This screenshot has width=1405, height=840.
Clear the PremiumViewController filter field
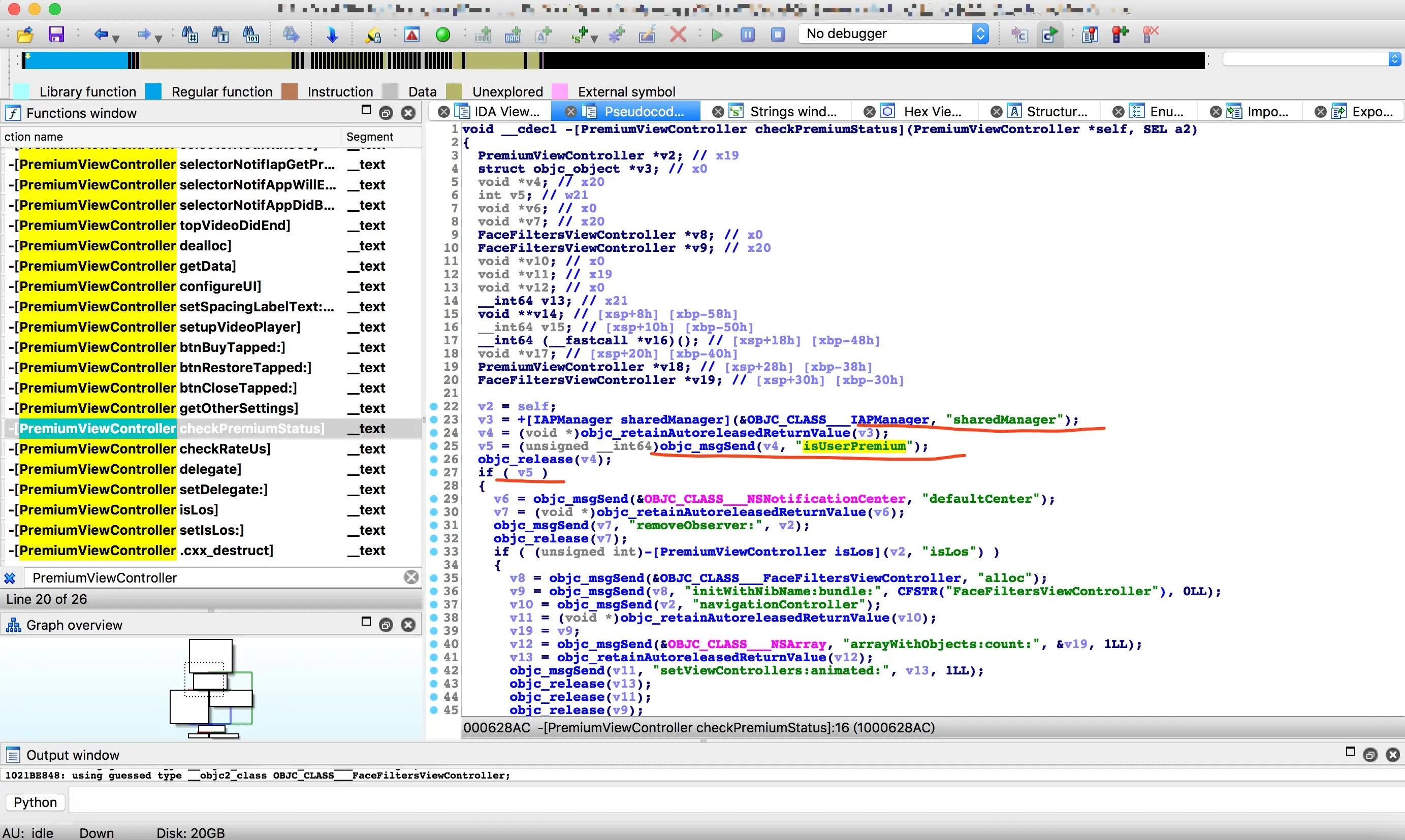click(x=411, y=577)
